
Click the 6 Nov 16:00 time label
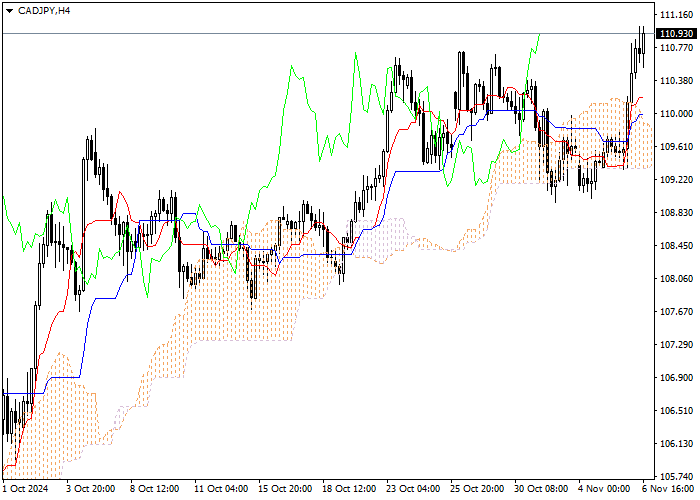[668, 489]
